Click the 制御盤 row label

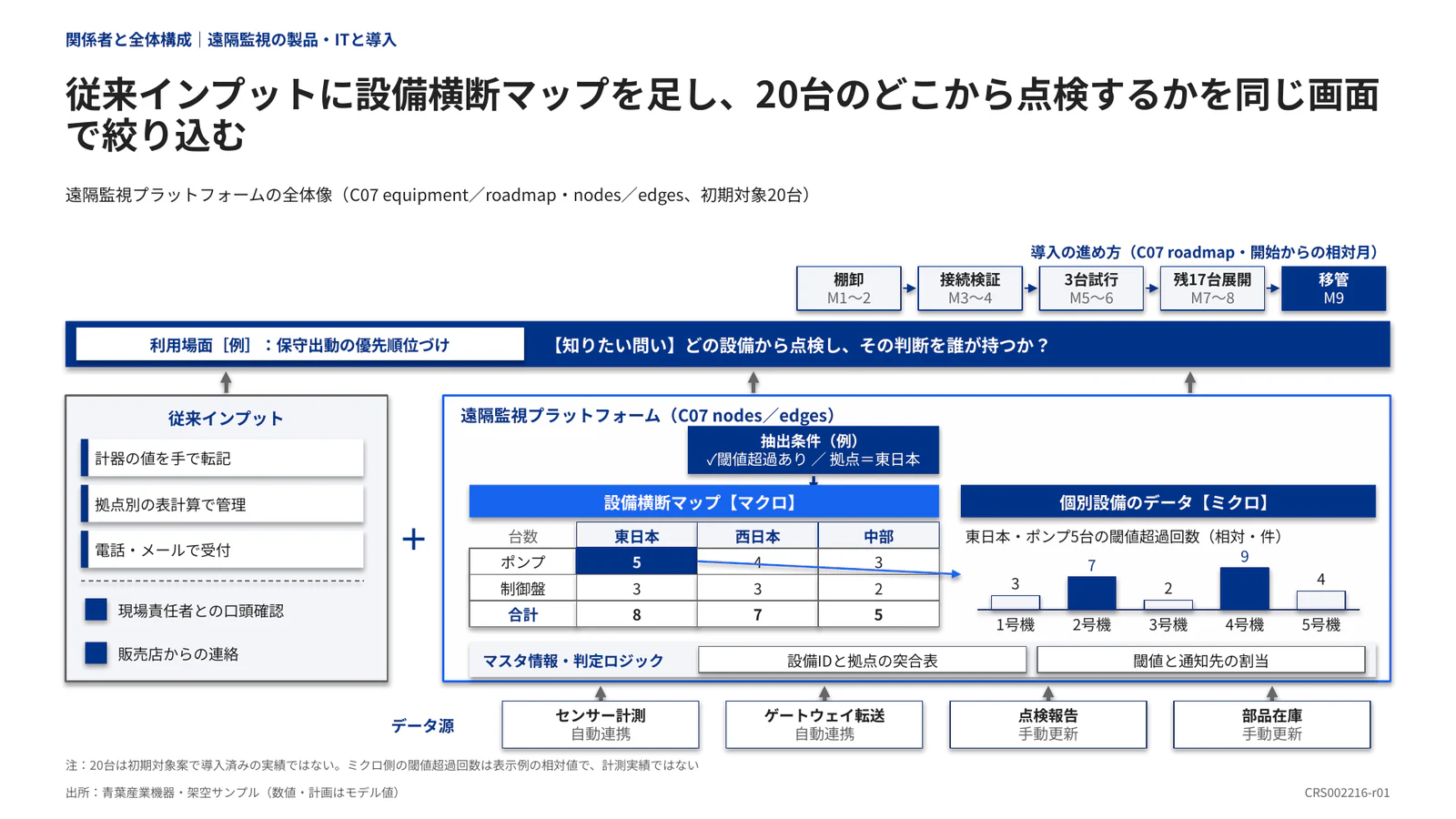522,589
